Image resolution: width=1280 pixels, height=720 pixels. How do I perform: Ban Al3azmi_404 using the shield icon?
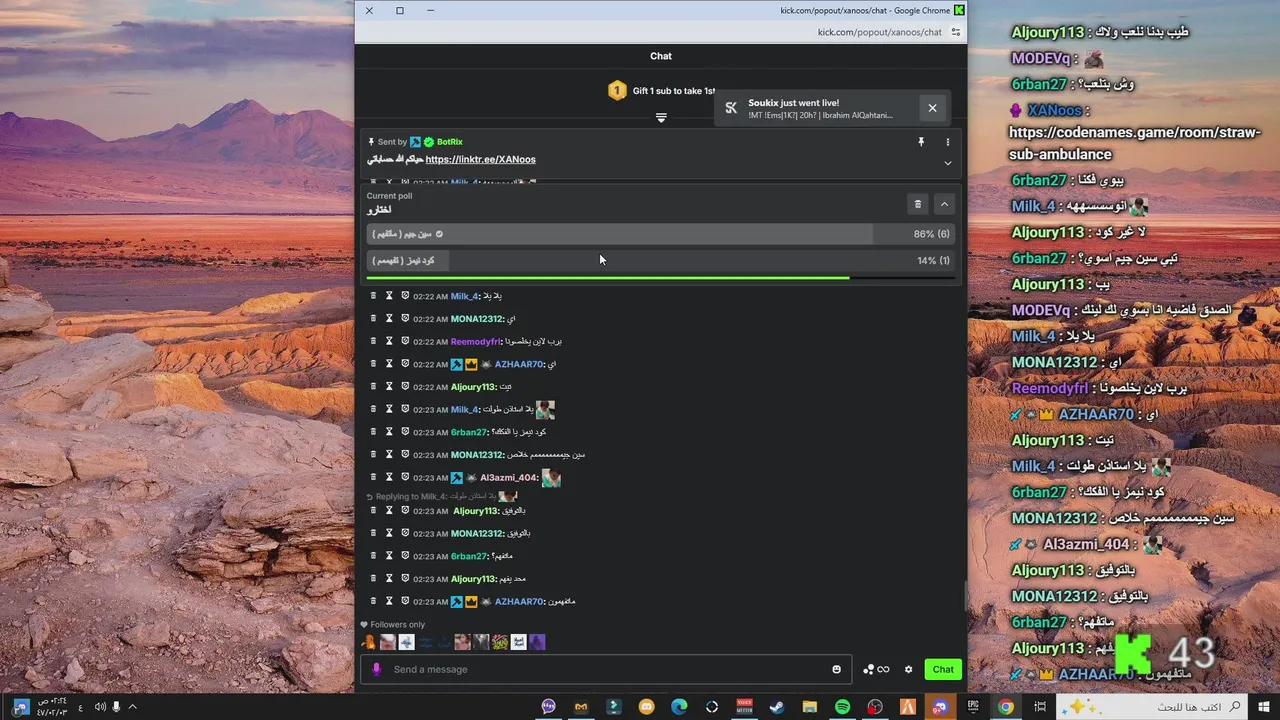tap(405, 478)
